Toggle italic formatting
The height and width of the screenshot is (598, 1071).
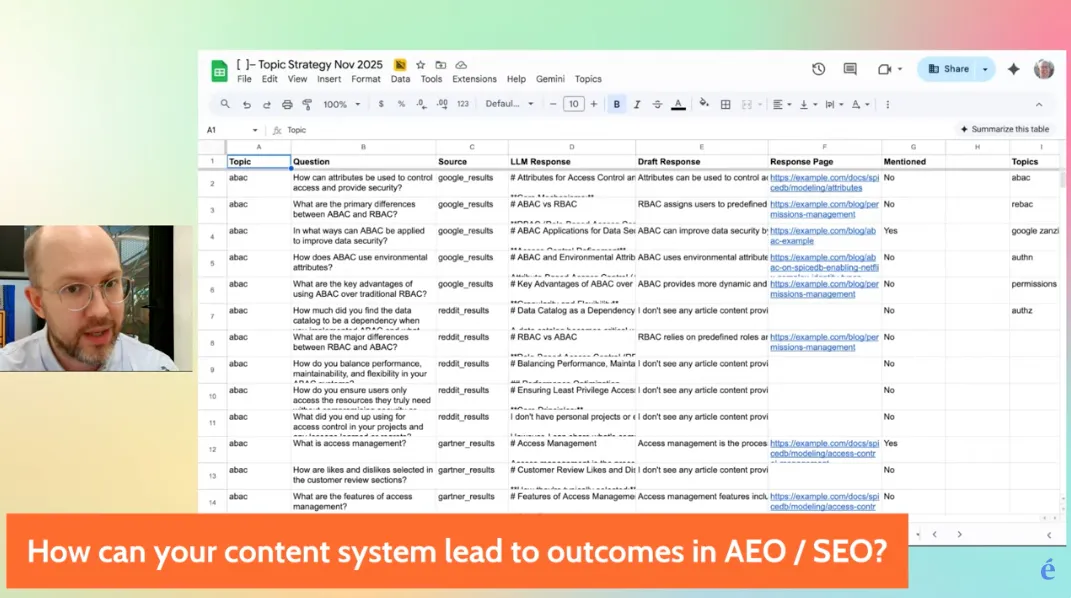637,104
